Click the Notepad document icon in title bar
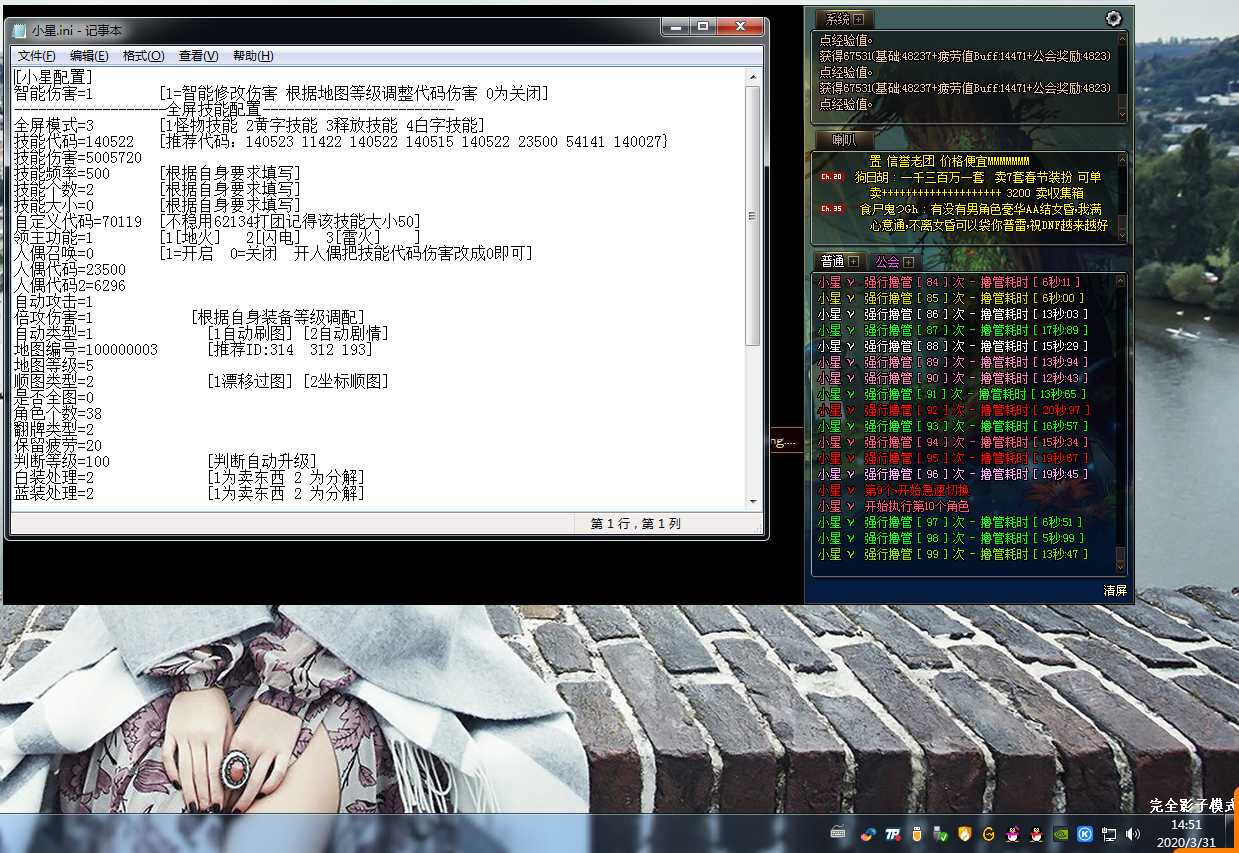Viewport: 1239px width, 853px height. [x=19, y=31]
